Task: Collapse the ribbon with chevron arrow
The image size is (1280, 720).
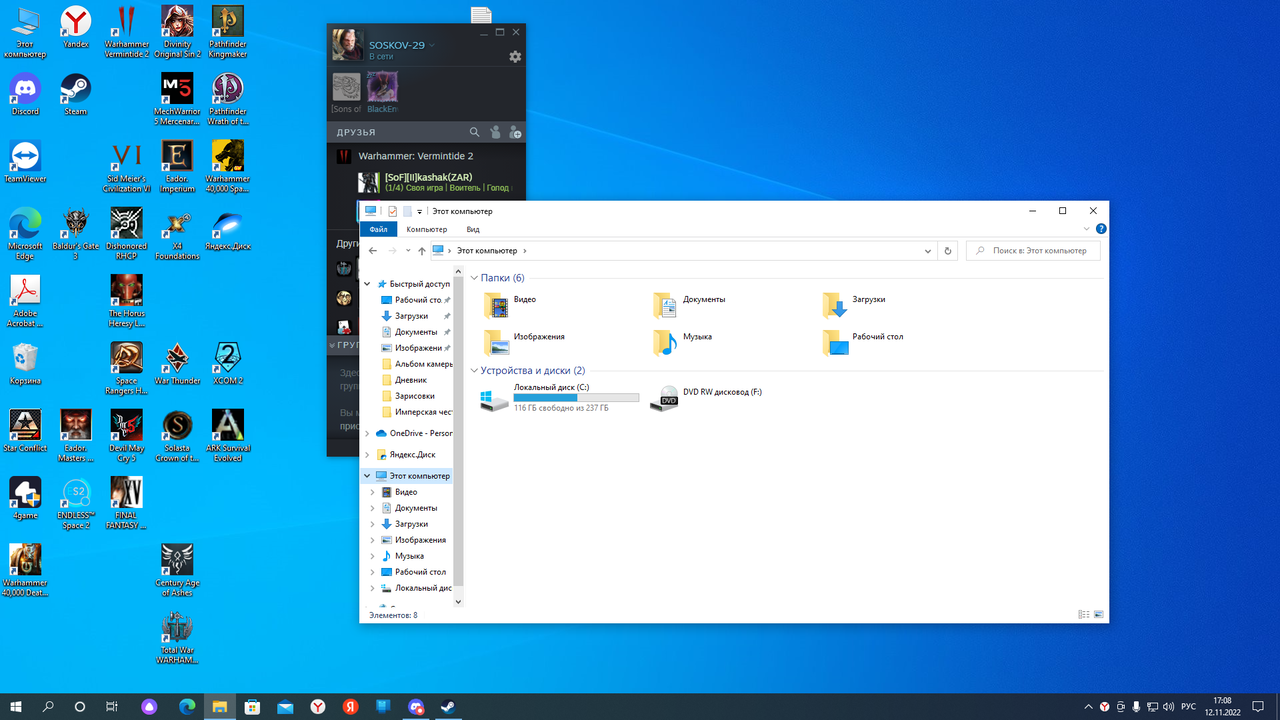Action: pos(1089,229)
